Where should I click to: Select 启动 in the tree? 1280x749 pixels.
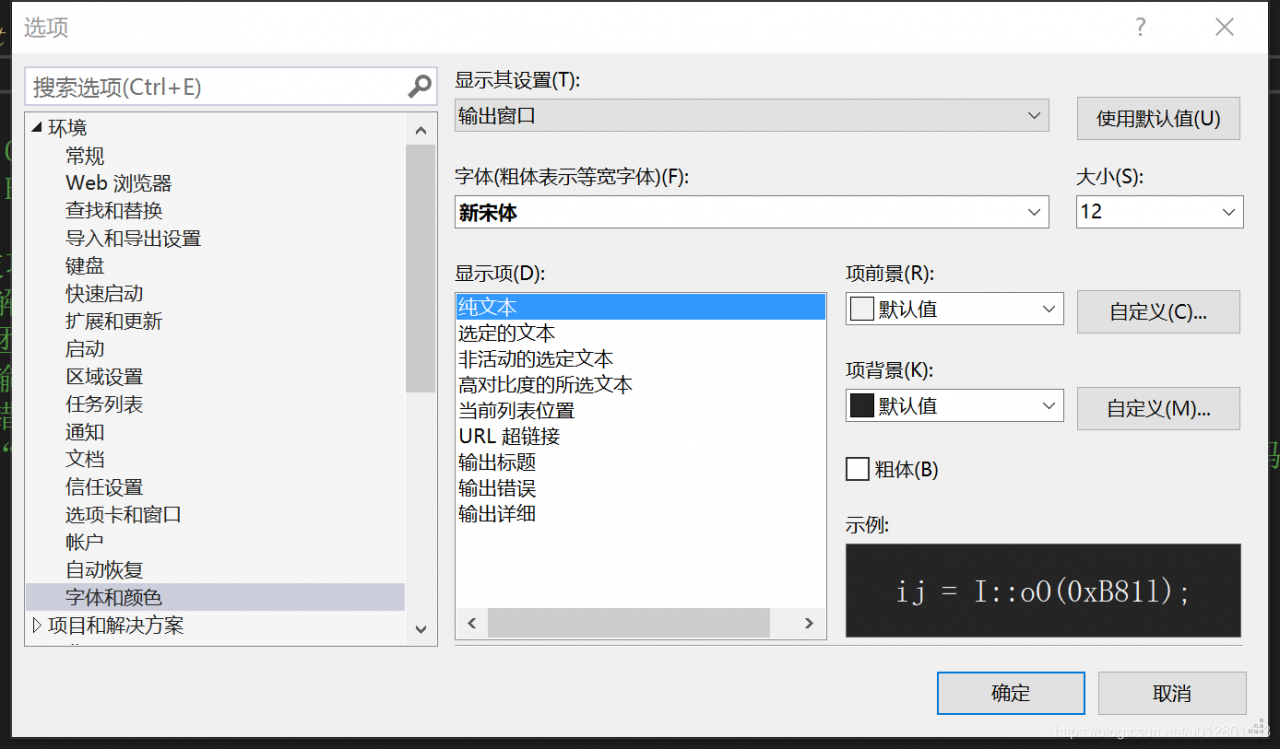point(85,349)
